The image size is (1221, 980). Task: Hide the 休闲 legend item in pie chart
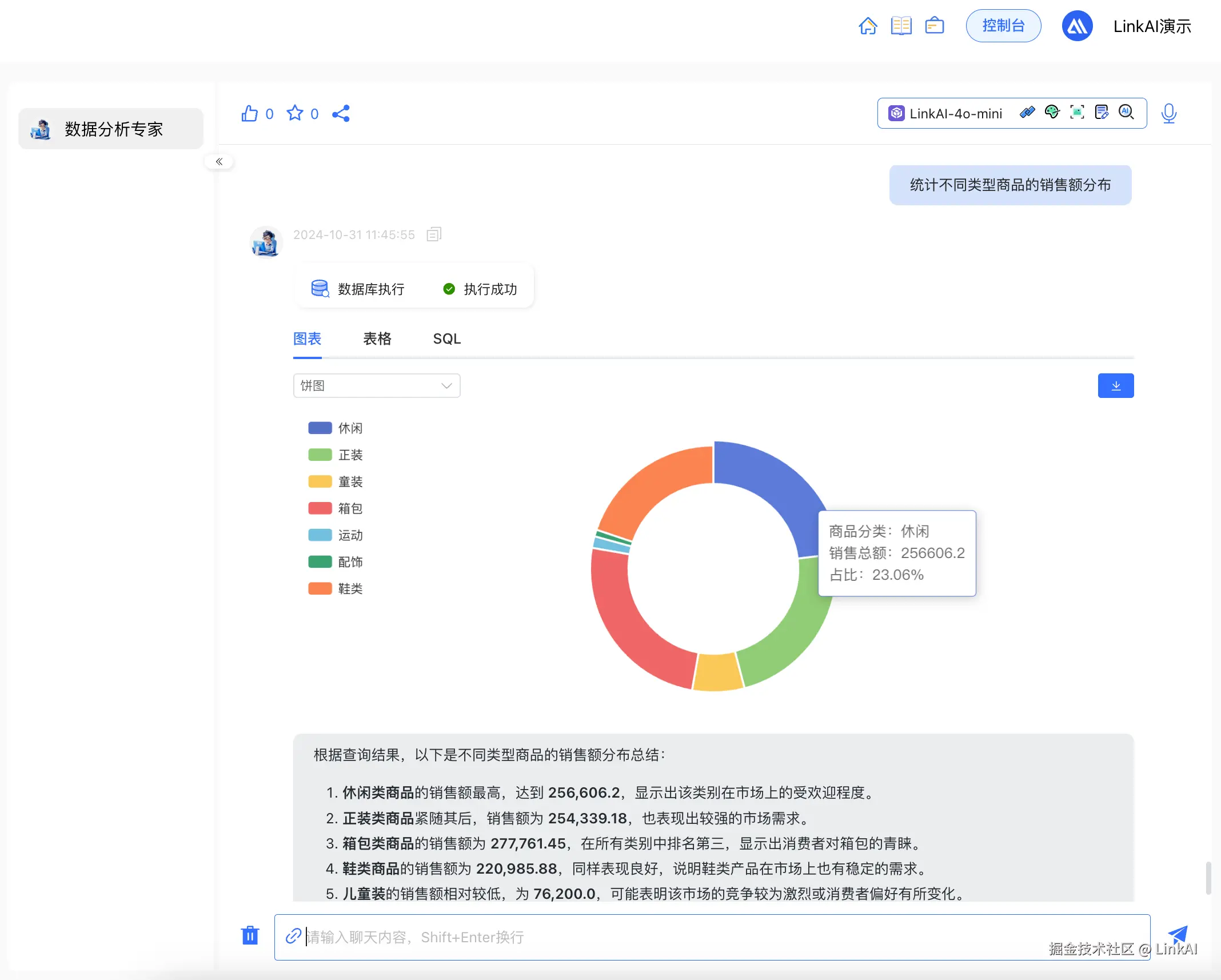[336, 427]
